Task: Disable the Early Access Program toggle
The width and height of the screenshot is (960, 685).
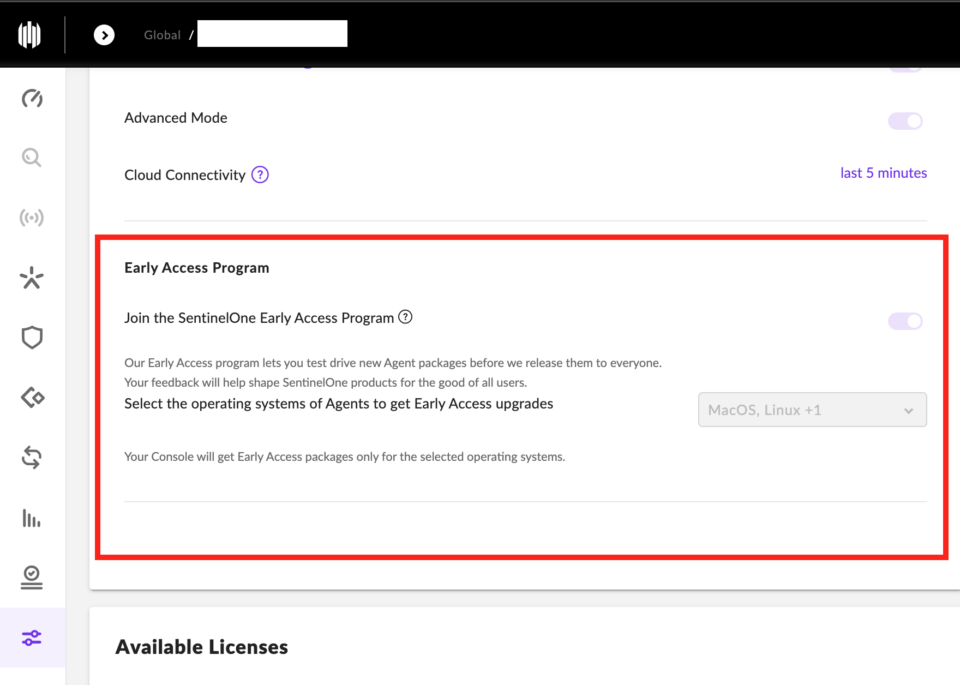Action: 904,320
